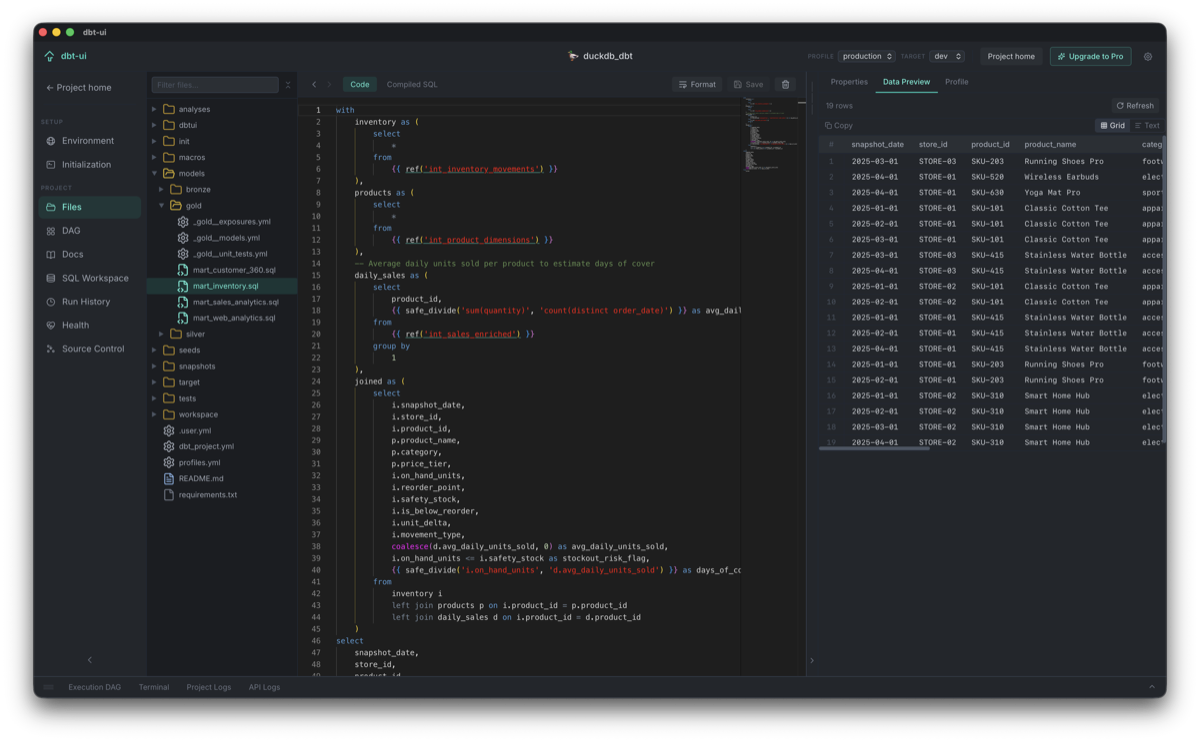This screenshot has width=1200, height=742.
Task: Open the Health page
Action: 90,325
